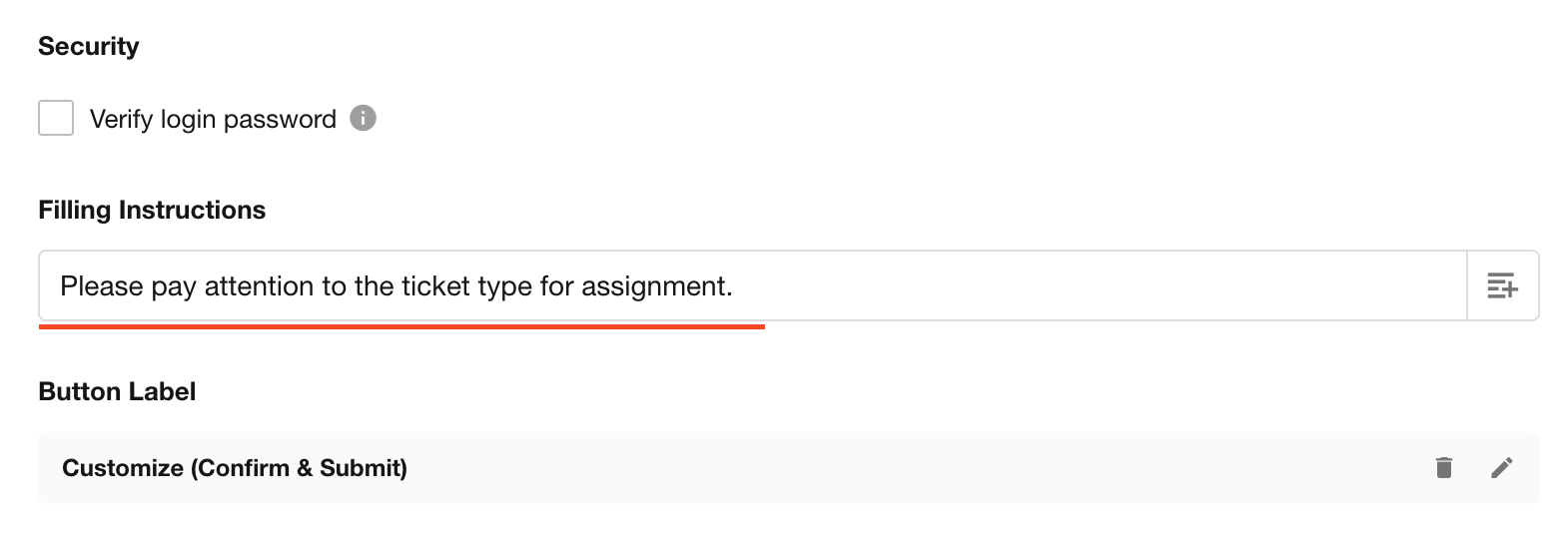Click blank area of the Customize label row
This screenshot has height=539, width=1568.
pos(899,467)
